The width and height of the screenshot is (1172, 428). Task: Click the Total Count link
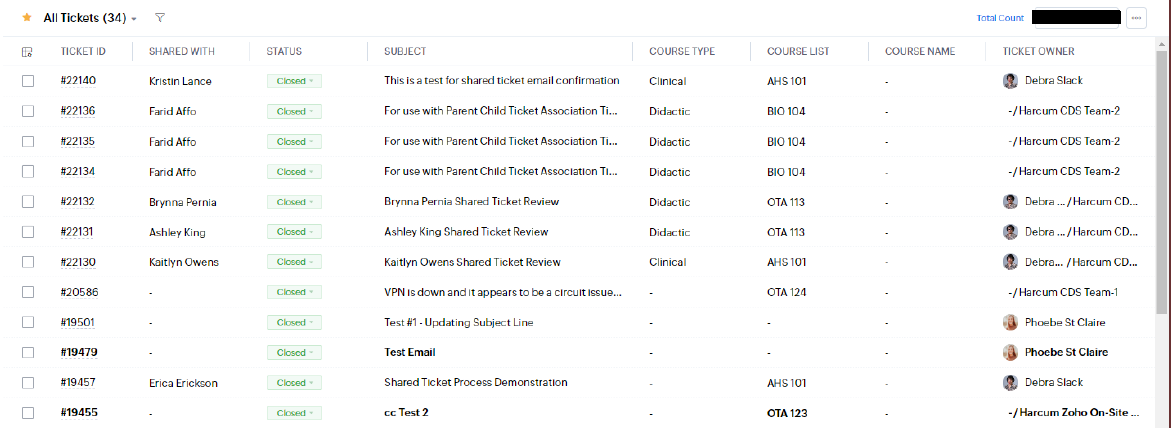point(1000,18)
